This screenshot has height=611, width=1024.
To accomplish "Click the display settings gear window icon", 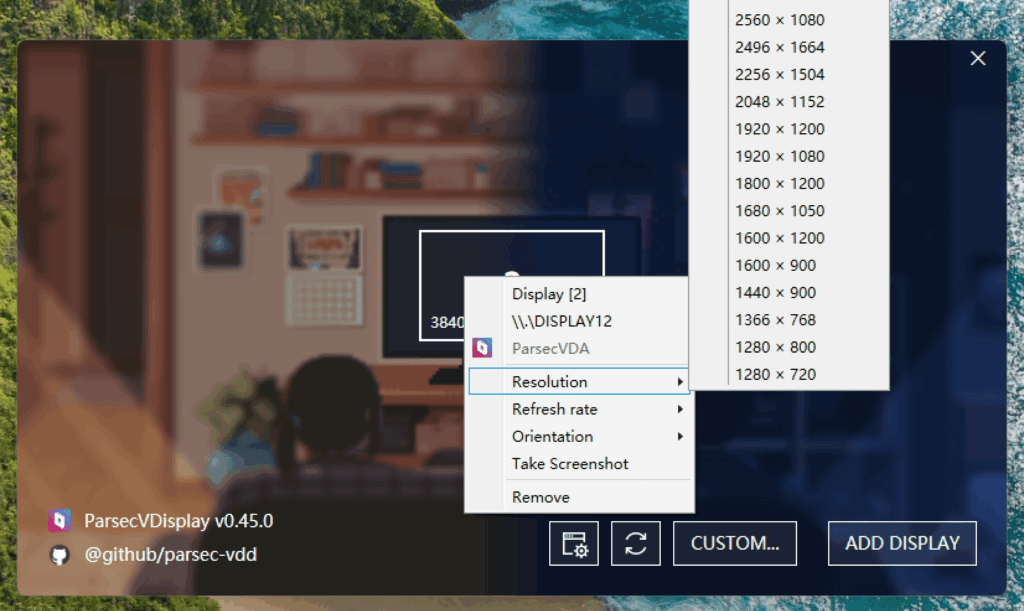I will tap(574, 544).
